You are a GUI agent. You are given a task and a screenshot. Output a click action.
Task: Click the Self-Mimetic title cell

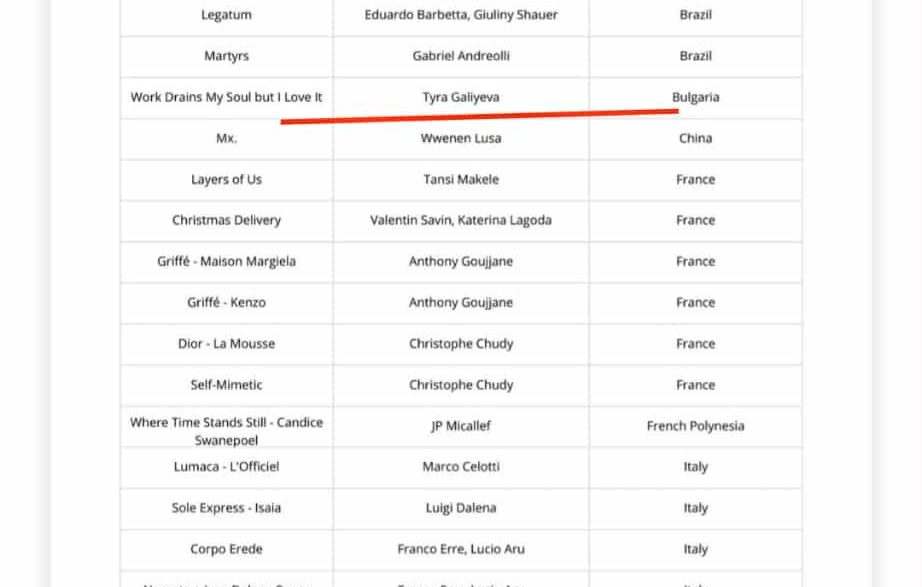pos(226,384)
